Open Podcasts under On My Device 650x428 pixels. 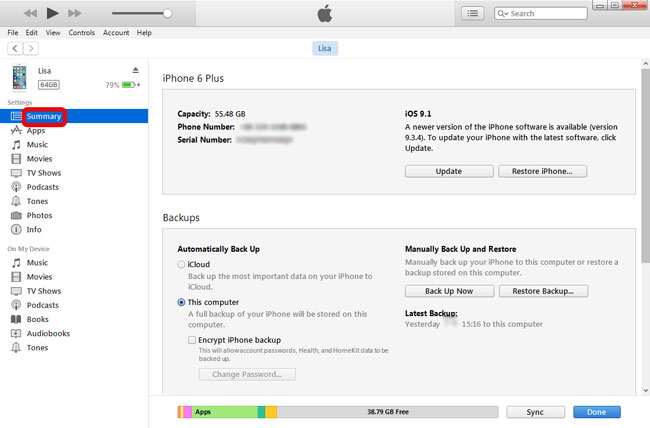click(43, 305)
